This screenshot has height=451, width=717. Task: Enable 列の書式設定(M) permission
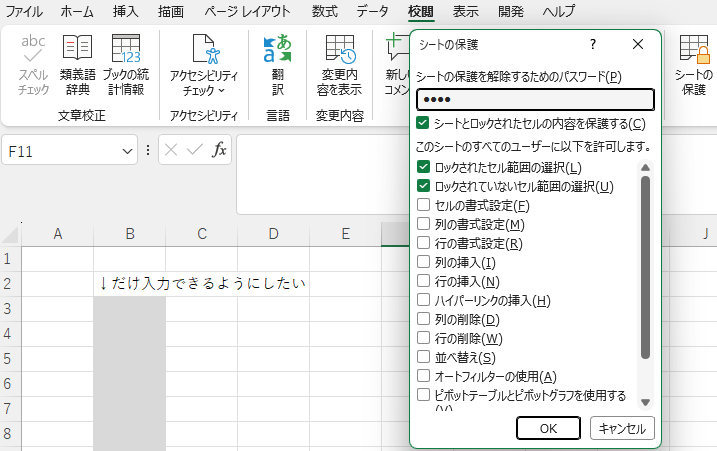point(423,224)
